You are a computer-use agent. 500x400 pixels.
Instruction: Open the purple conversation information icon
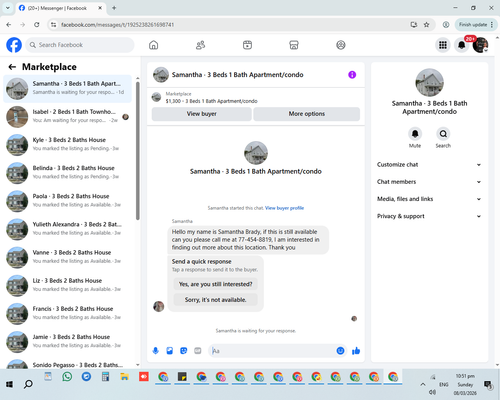pyautogui.click(x=352, y=75)
